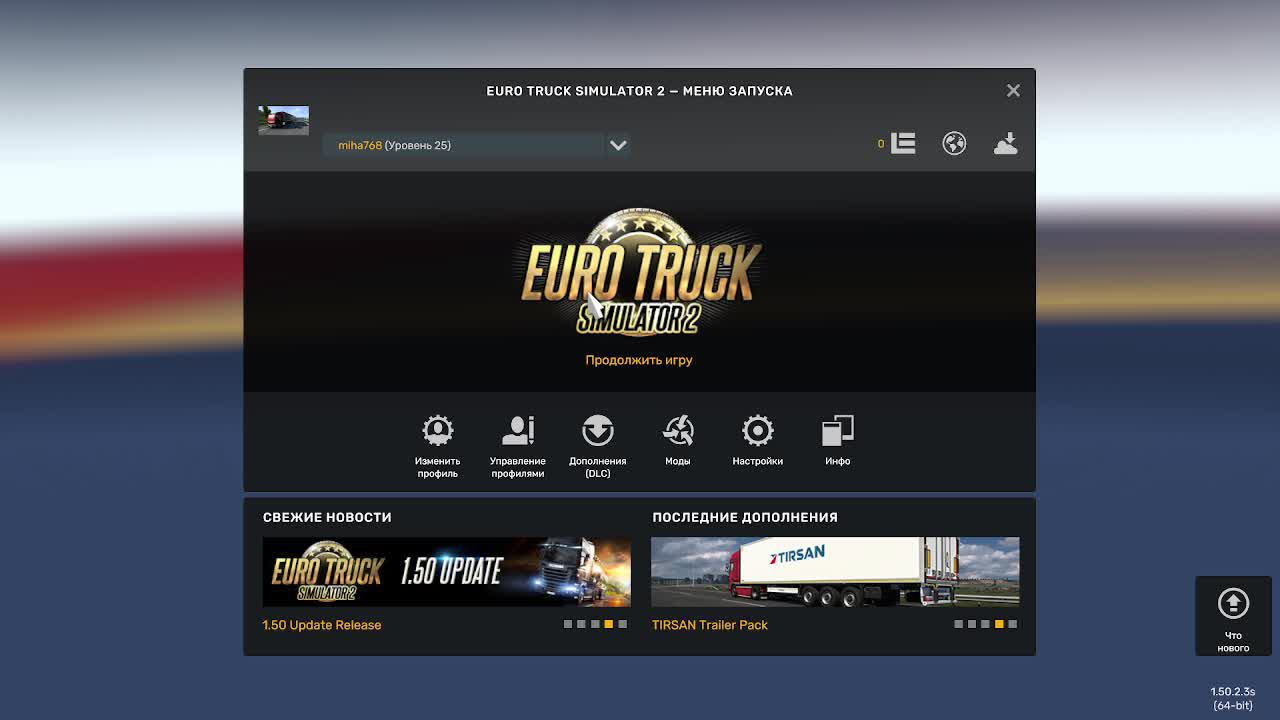
Task: Click the profile truck avatar thumbnail
Action: (x=284, y=120)
